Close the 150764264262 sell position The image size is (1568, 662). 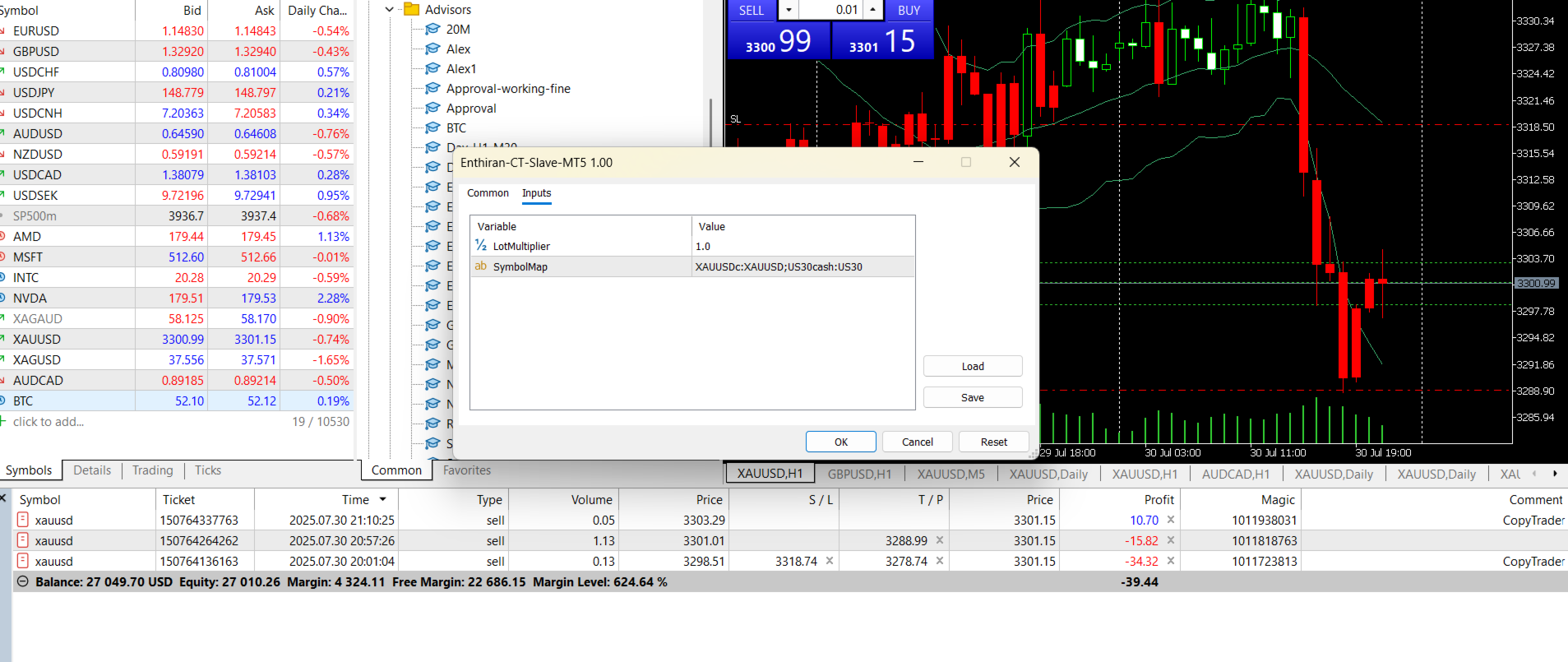(1171, 540)
